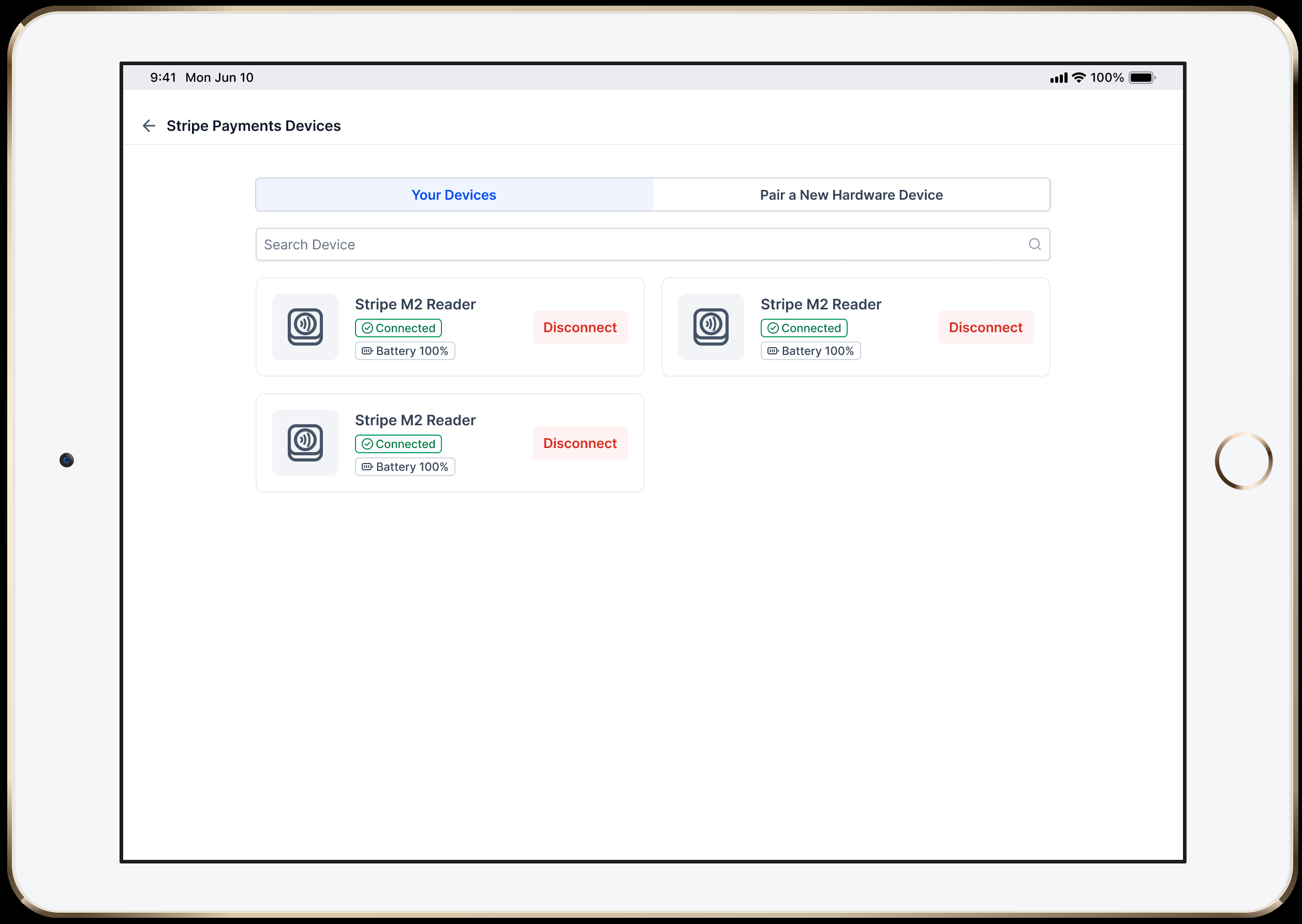Click reader icon in top-left device card

[x=305, y=327]
